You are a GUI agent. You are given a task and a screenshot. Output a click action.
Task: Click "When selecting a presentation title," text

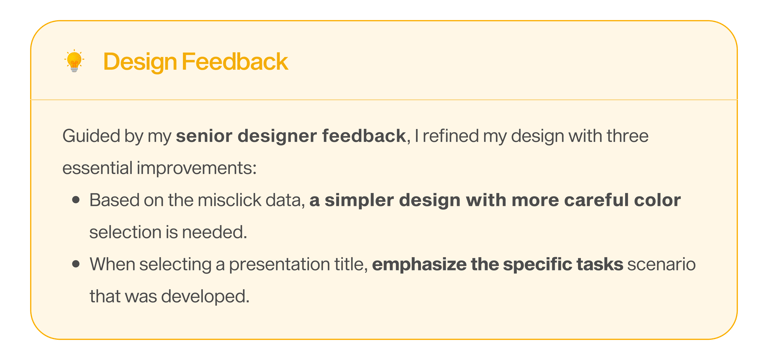pyautogui.click(x=229, y=265)
